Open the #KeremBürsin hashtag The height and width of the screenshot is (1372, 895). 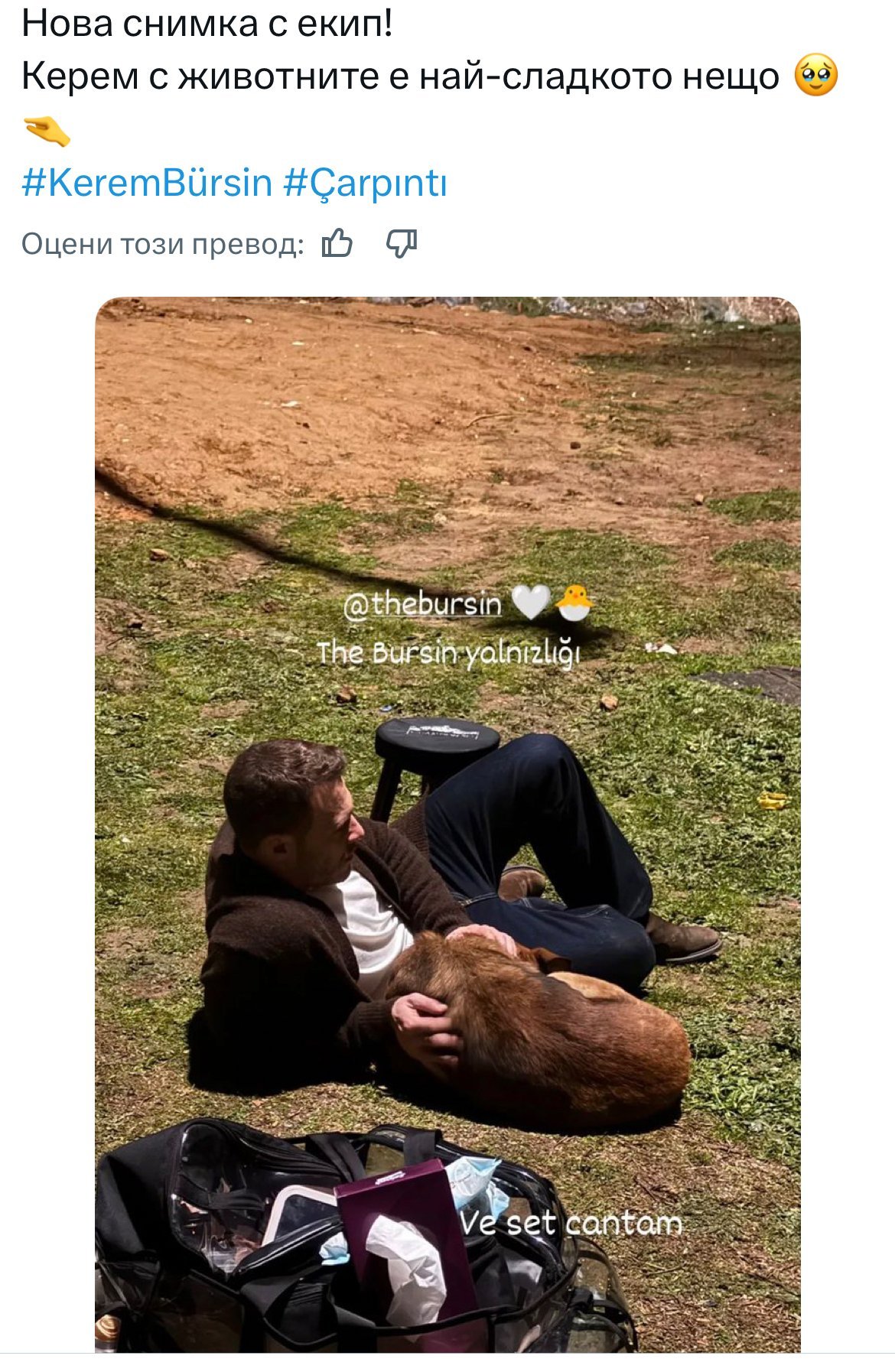point(147,184)
